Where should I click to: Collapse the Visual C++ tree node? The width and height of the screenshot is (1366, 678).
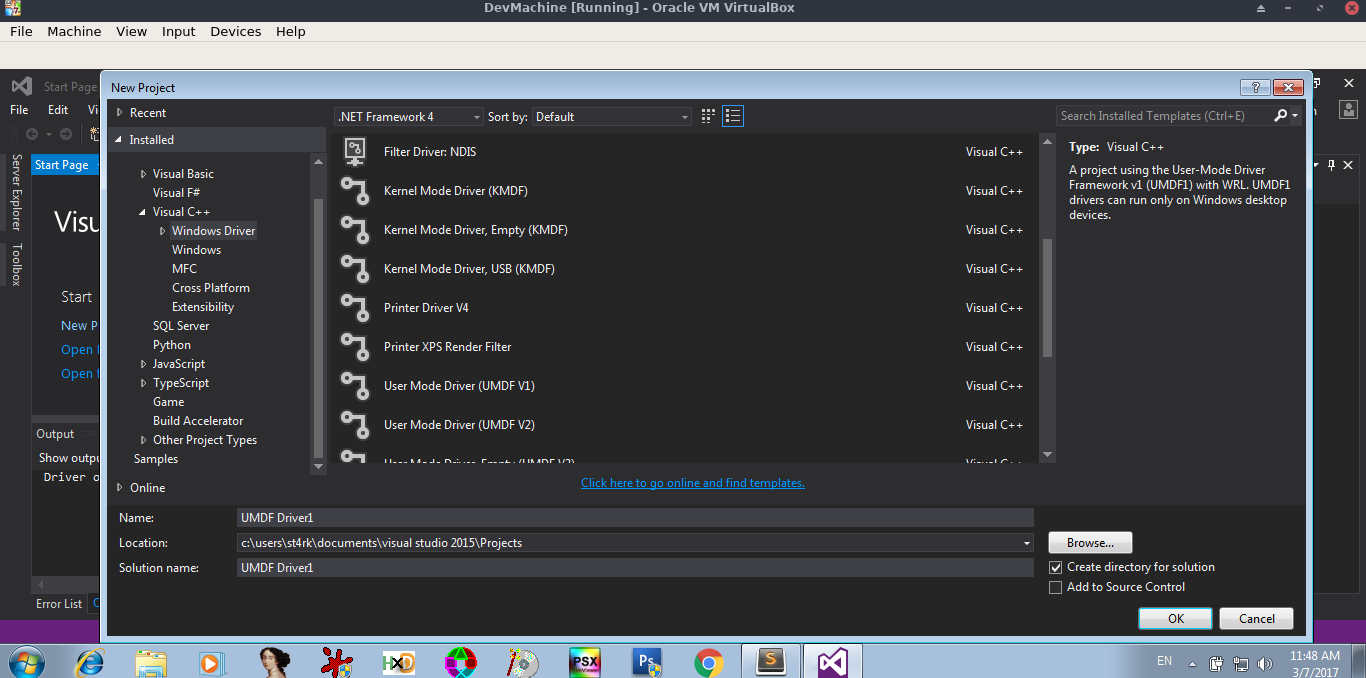pyautogui.click(x=143, y=212)
